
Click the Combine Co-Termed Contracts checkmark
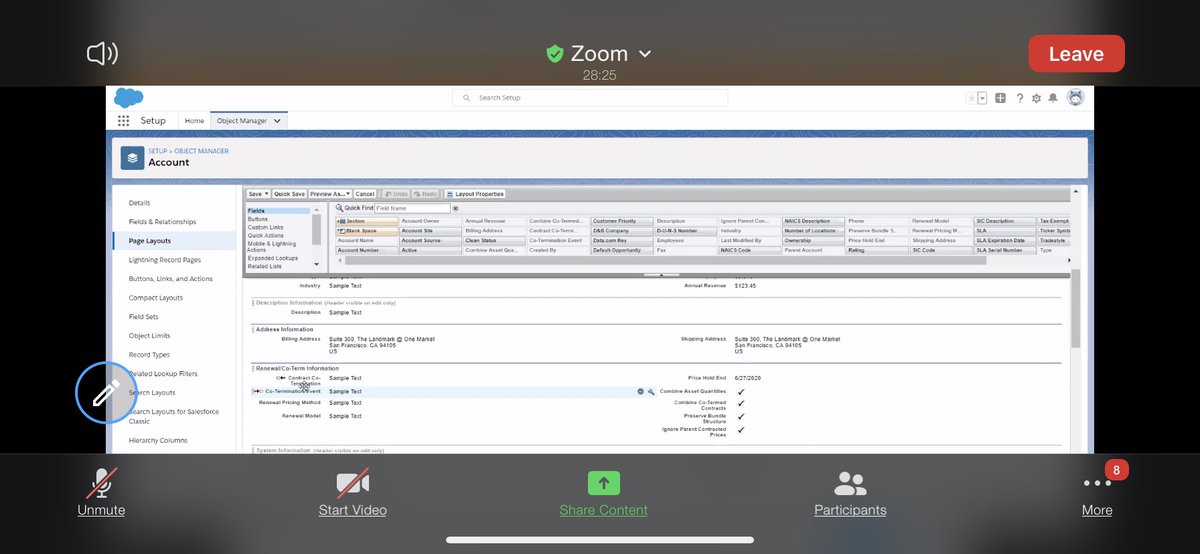(741, 403)
